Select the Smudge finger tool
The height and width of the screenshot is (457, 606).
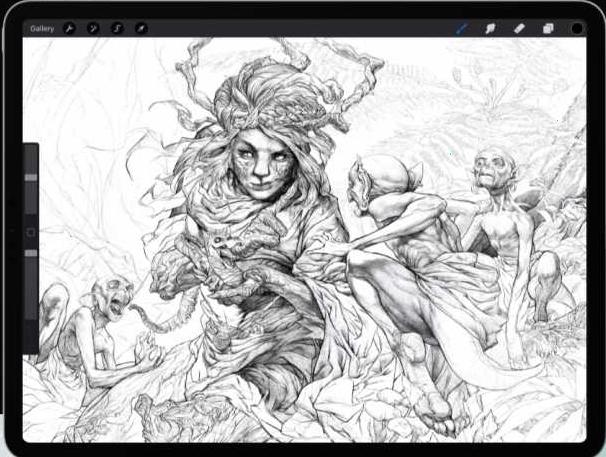point(490,28)
